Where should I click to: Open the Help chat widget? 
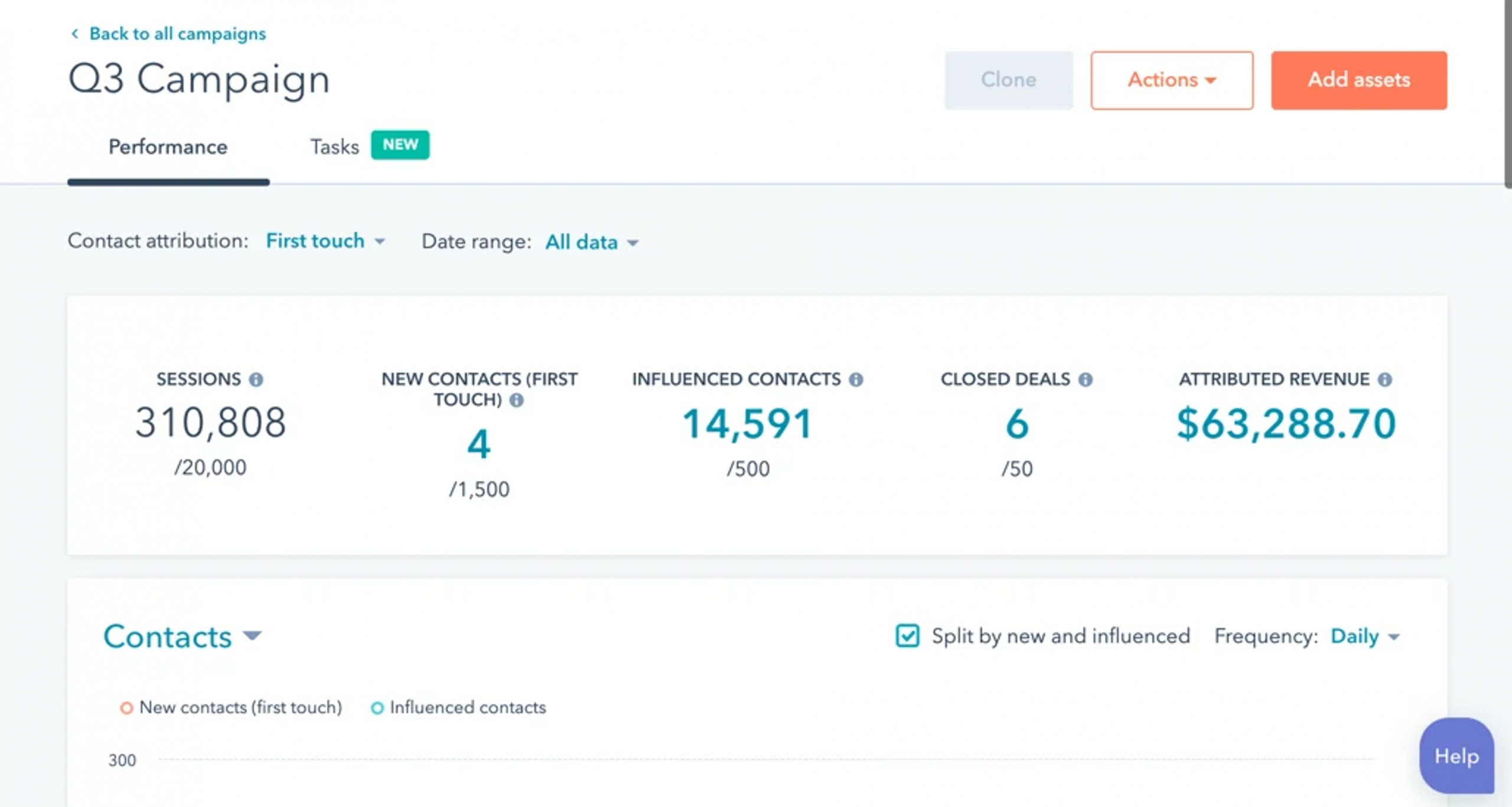[x=1456, y=756]
